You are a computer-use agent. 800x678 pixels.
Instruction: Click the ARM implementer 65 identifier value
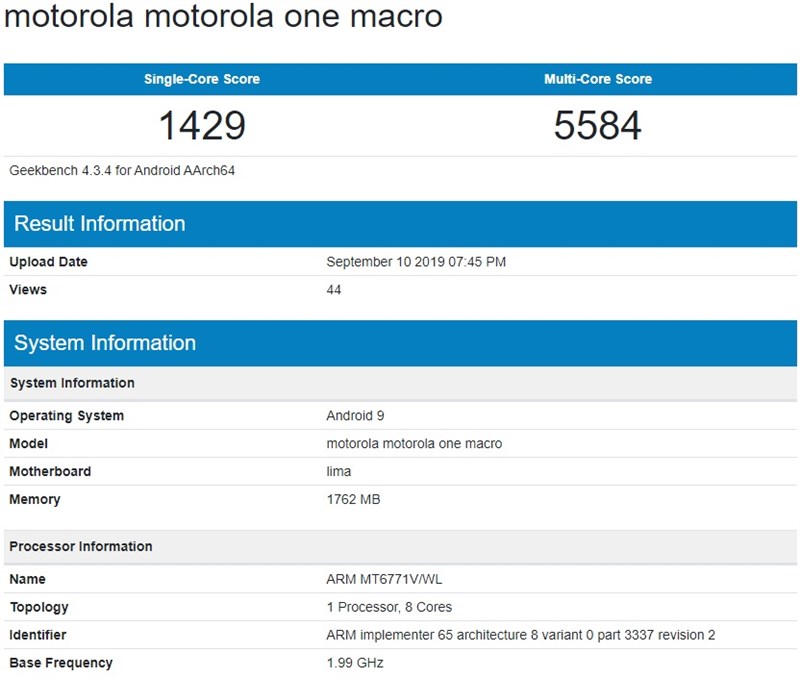(x=520, y=635)
